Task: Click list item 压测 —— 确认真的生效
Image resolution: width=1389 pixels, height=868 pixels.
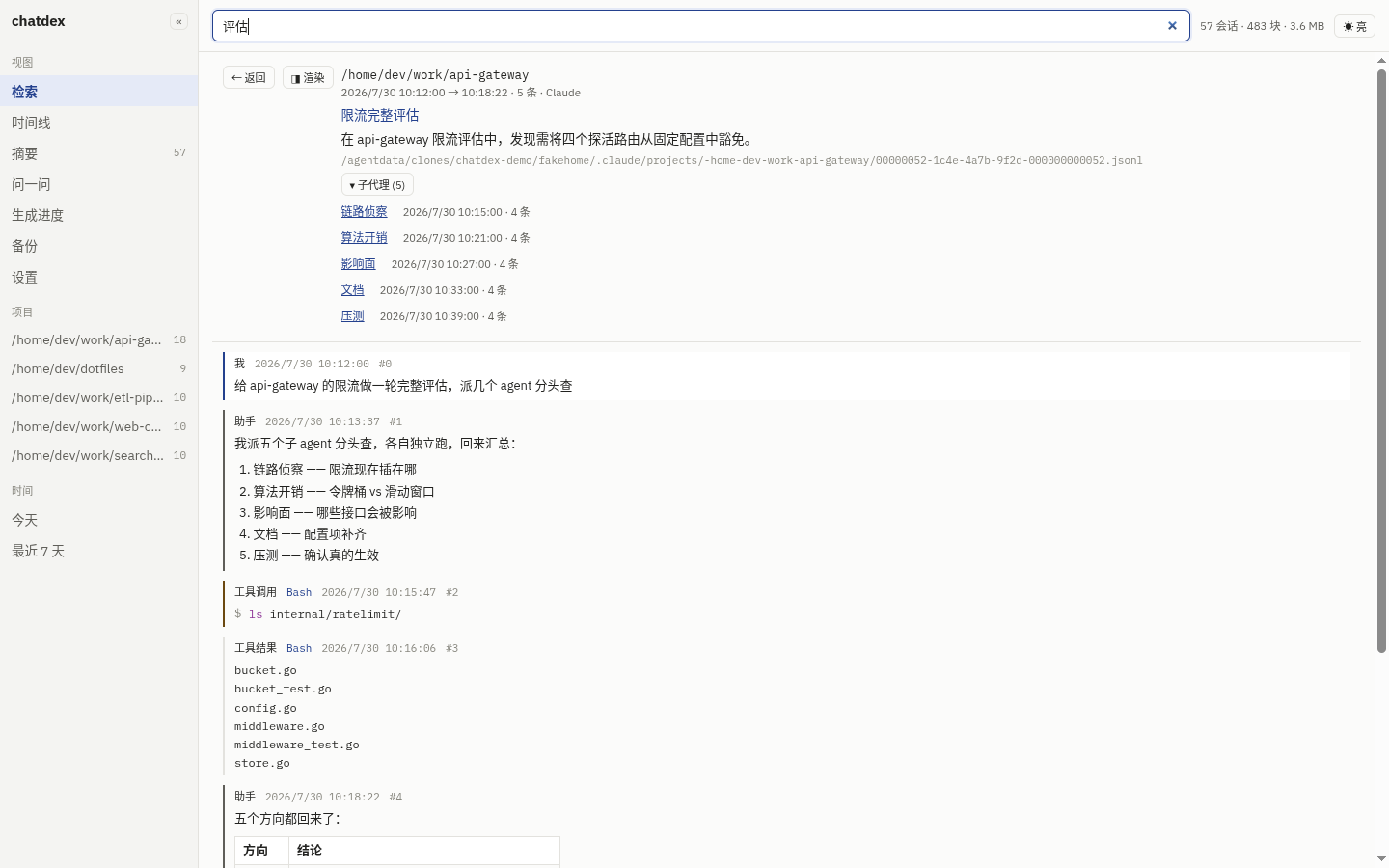Action: pos(315,555)
